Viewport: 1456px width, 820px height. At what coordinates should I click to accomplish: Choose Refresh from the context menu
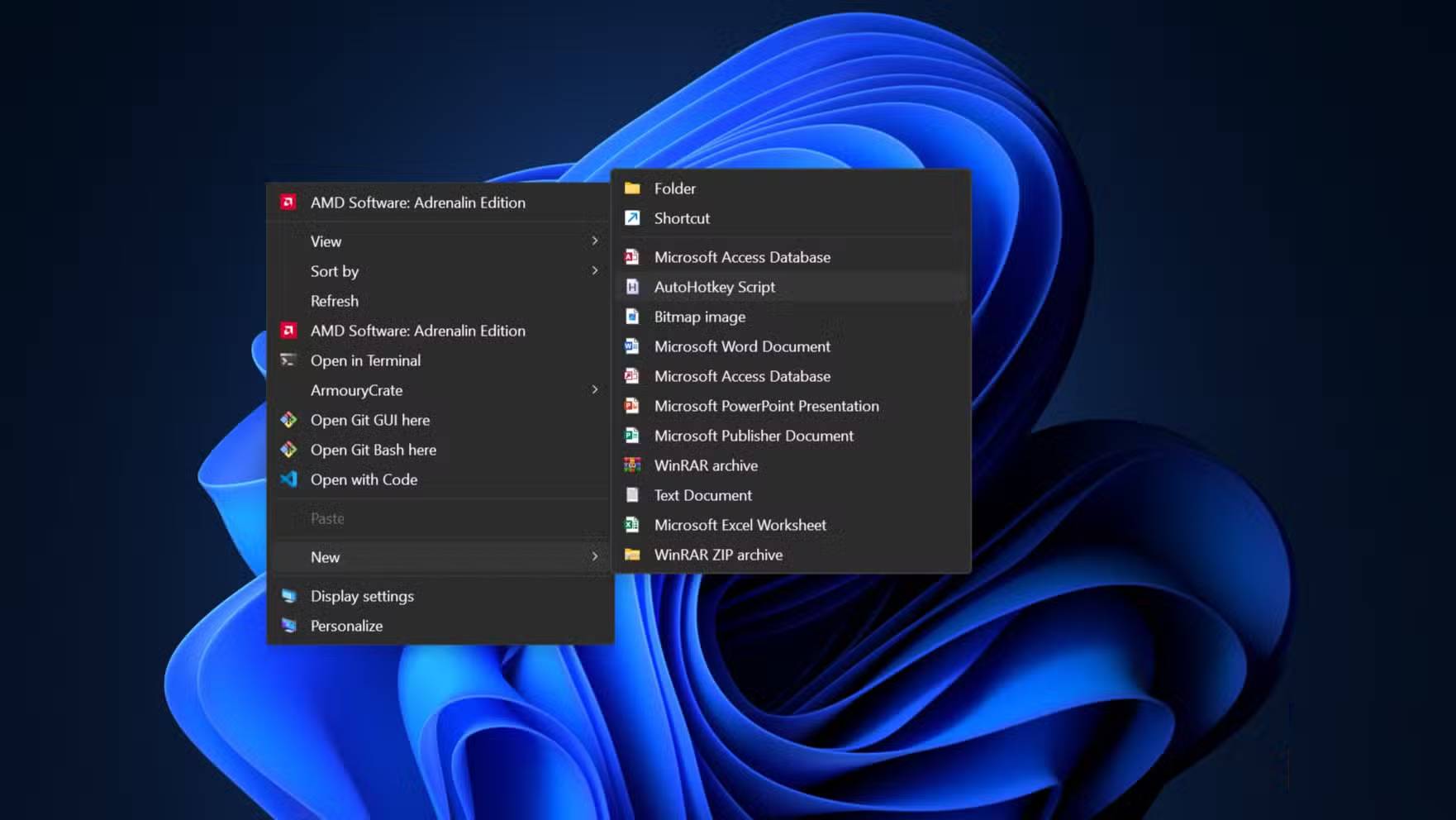[335, 301]
